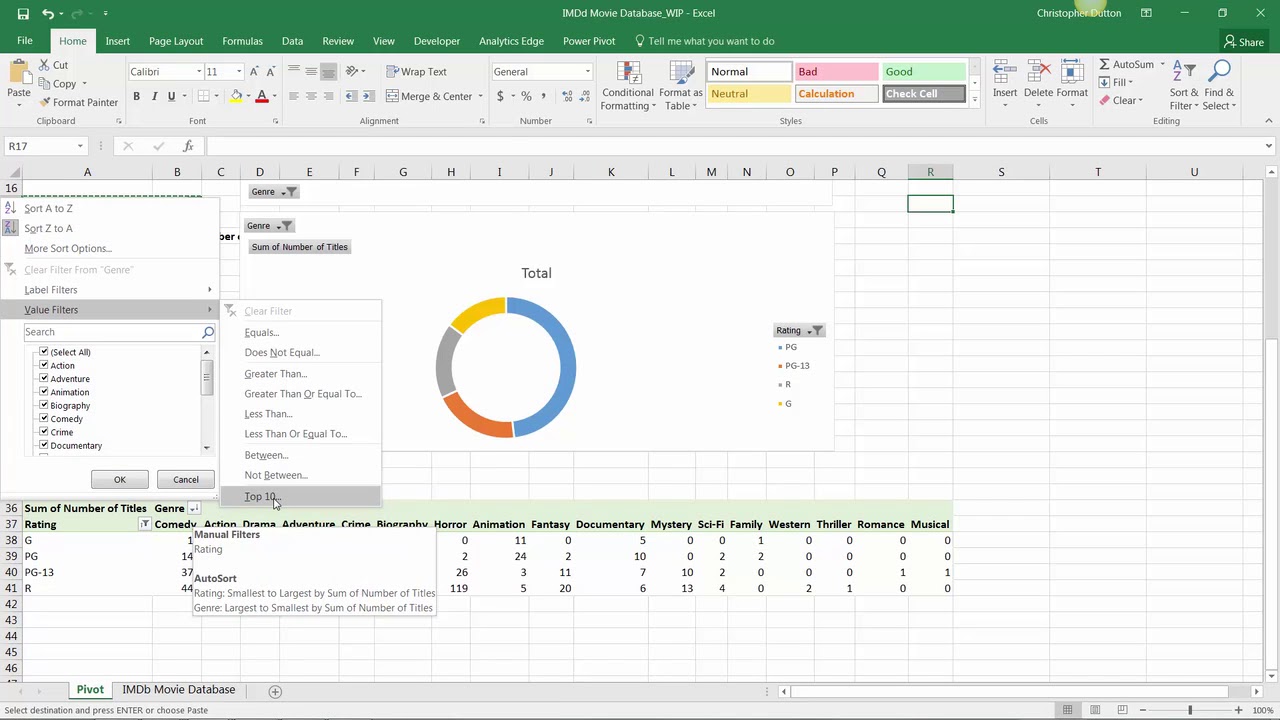1280x720 pixels.
Task: Apply the Neutral cell style swatch
Action: 749,94
